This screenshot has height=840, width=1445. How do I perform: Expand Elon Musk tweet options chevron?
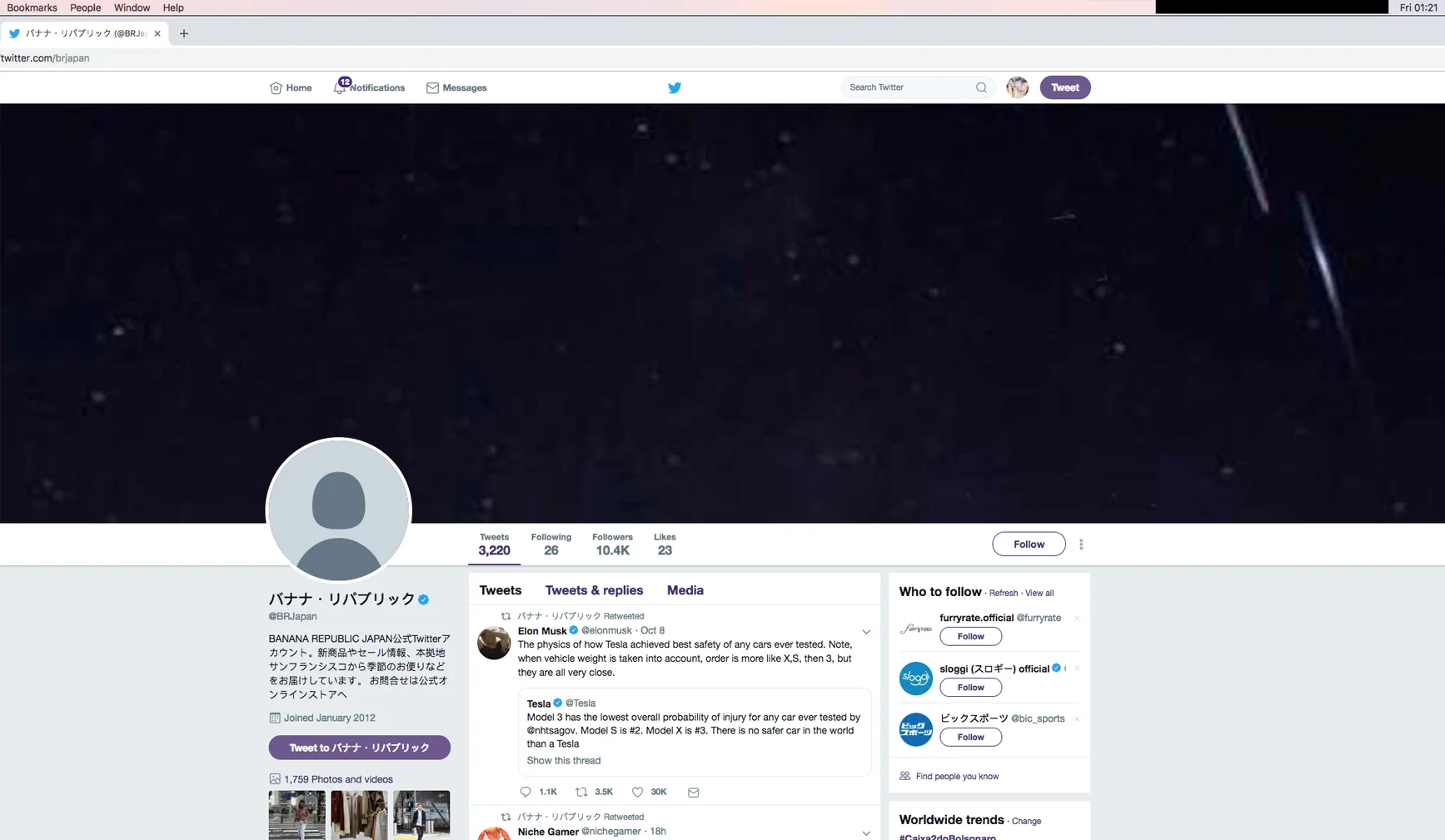[866, 632]
